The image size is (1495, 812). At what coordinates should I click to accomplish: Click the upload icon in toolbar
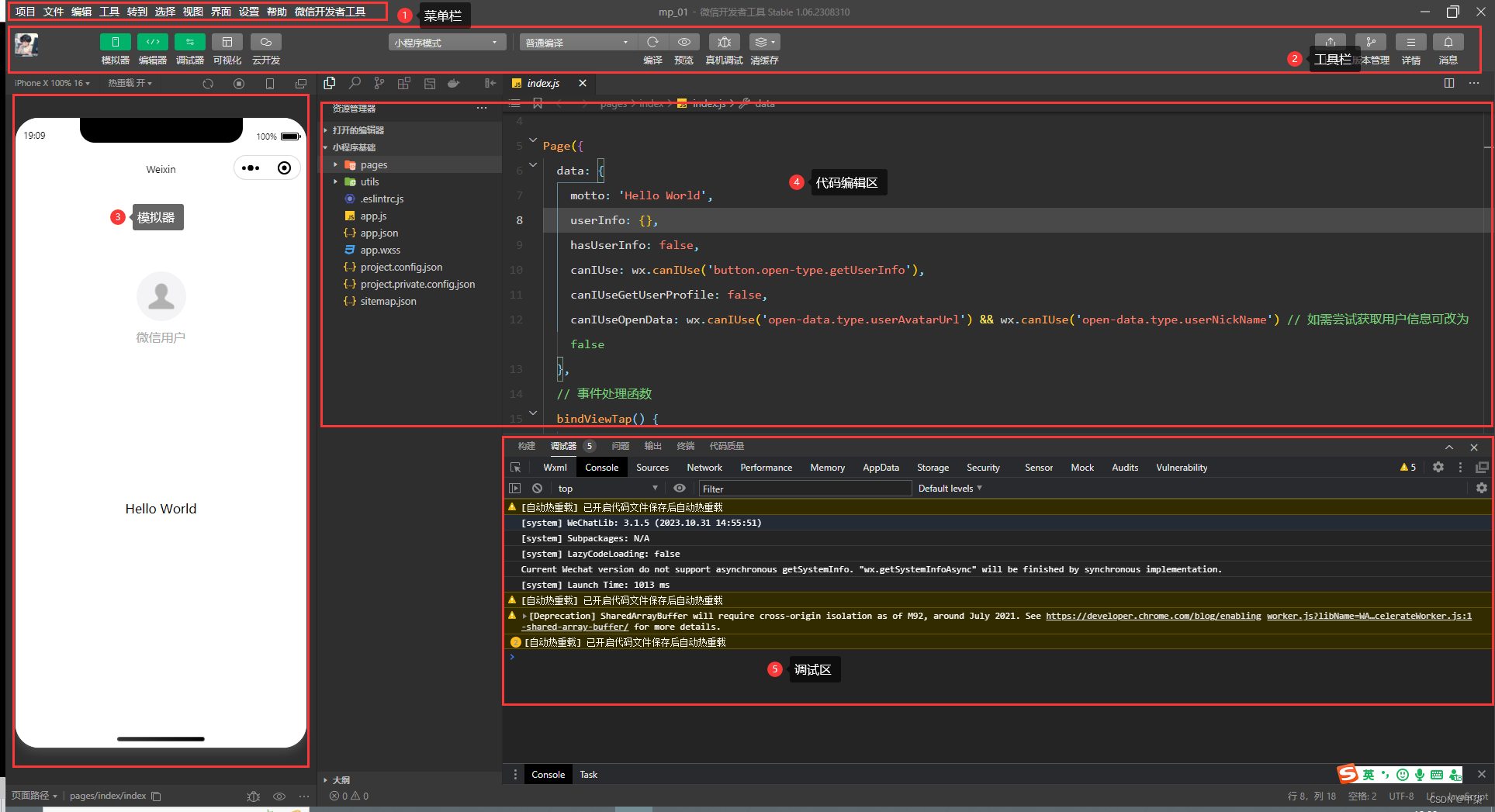1330,42
